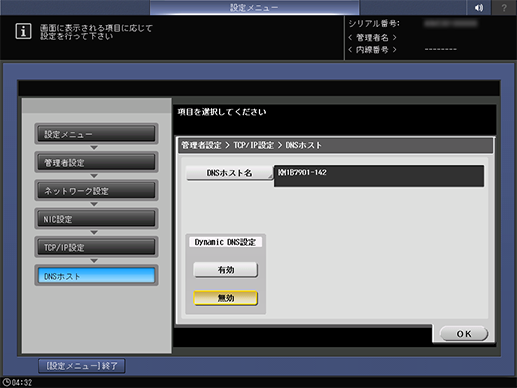
Task: Go to 管理者設定 in the path list
Action: pos(96,162)
